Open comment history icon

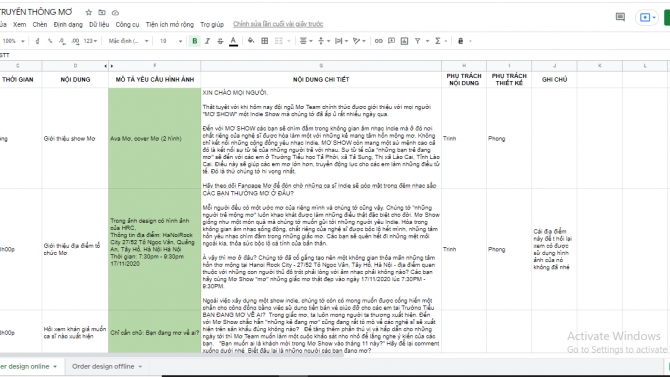point(620,17)
